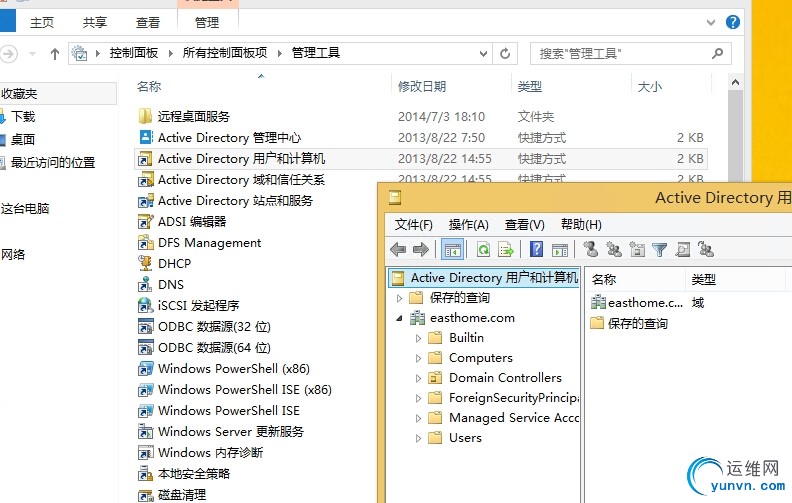
Task: Expand the Domain Controllers node
Action: coord(418,378)
